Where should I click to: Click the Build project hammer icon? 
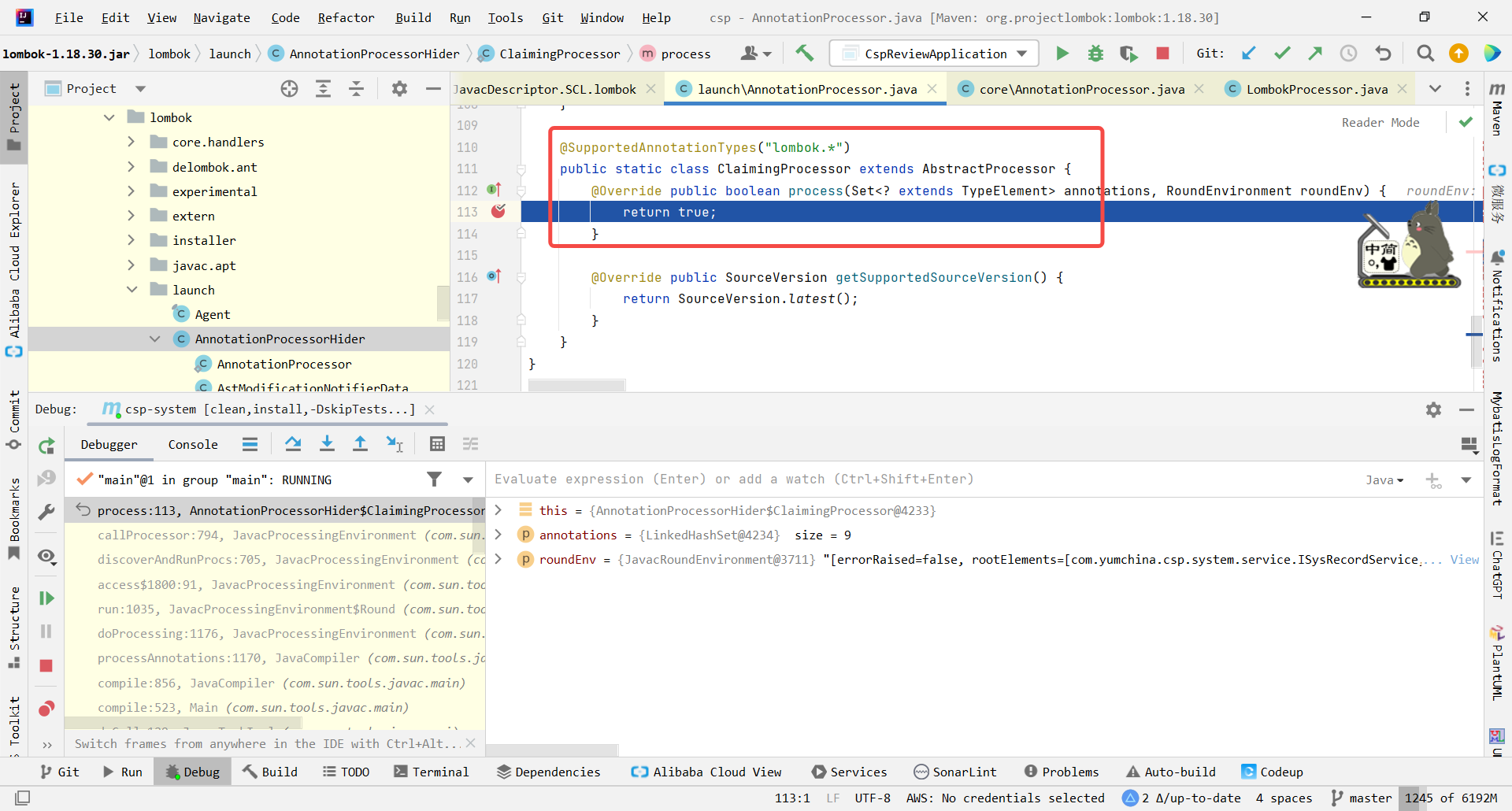click(x=804, y=53)
